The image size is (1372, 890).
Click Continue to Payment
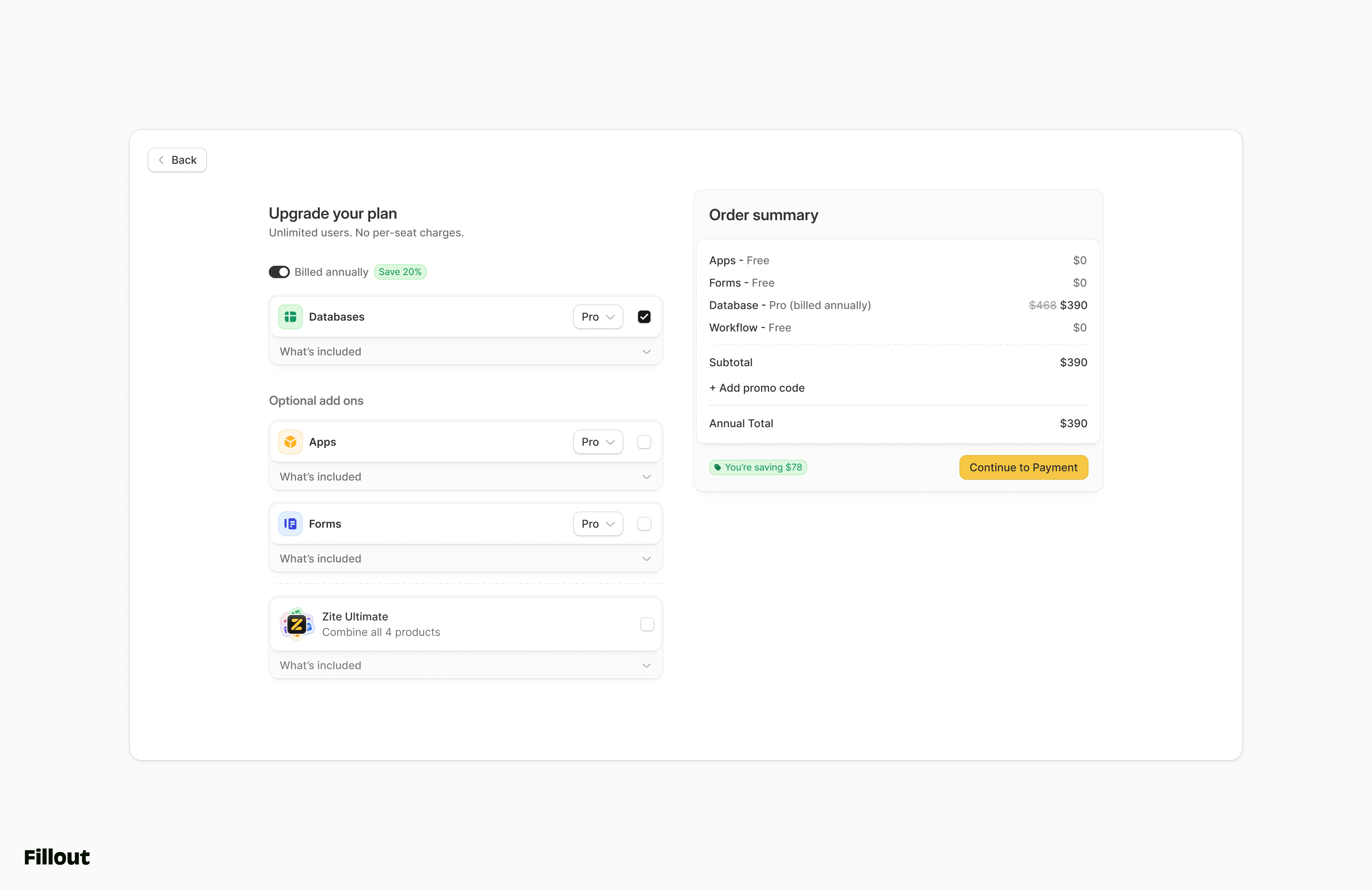1023,467
